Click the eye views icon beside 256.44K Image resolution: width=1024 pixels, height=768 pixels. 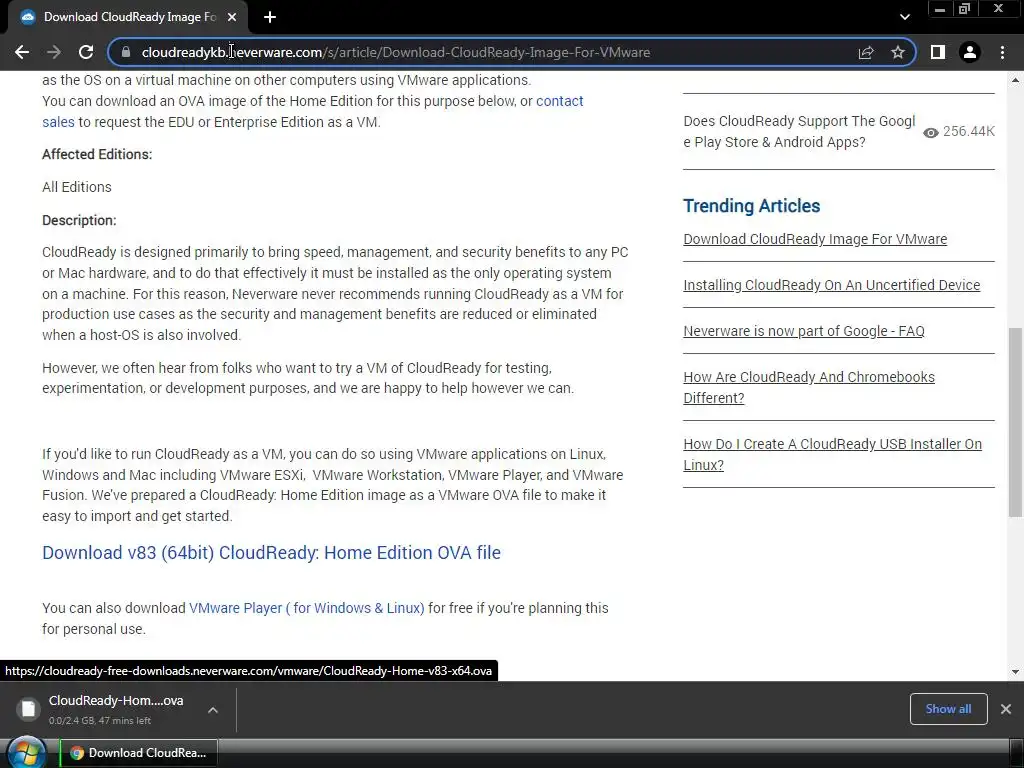(x=931, y=133)
